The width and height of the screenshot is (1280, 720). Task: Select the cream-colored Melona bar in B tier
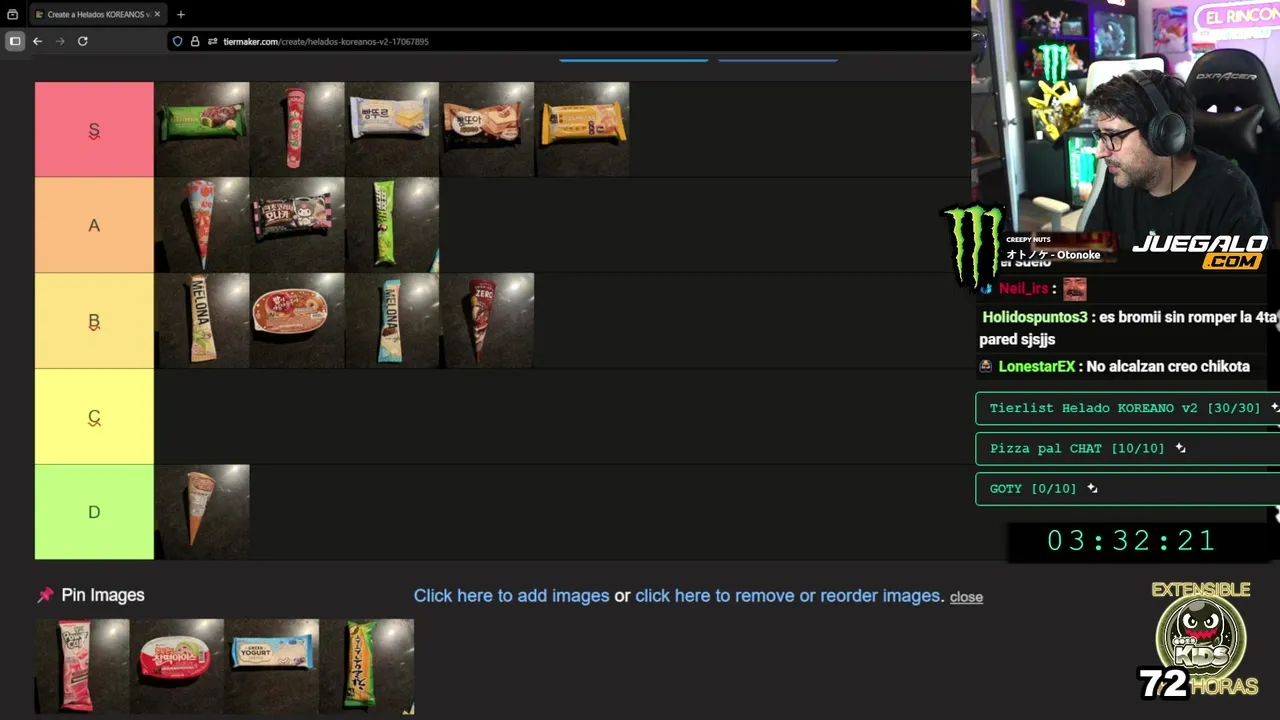pyautogui.click(x=202, y=320)
